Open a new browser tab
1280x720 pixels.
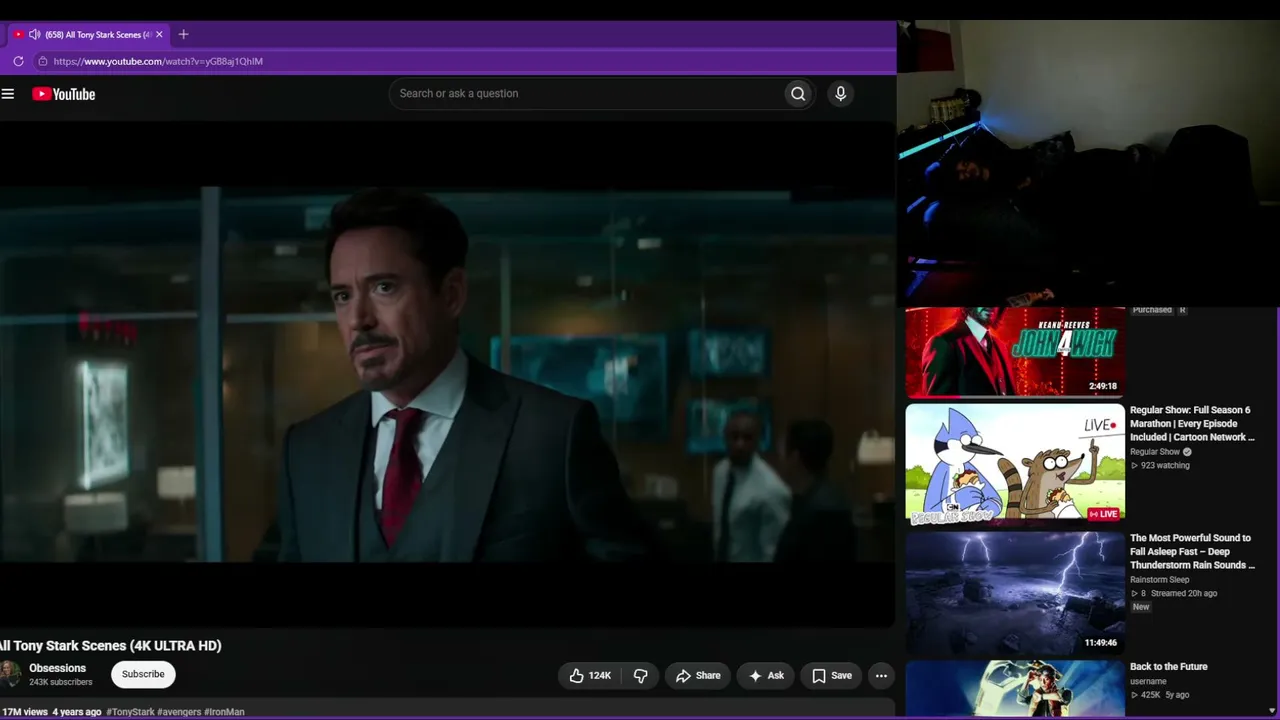183,34
